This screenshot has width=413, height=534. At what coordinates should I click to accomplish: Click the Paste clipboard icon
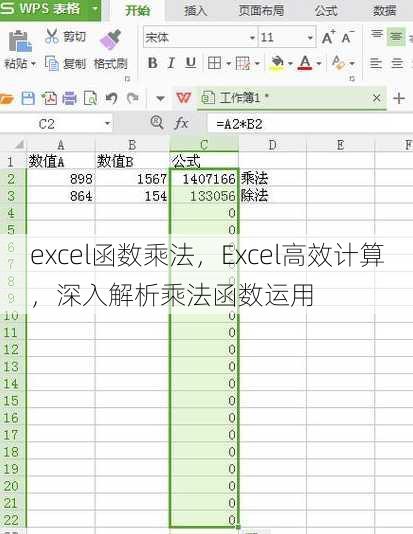point(20,41)
